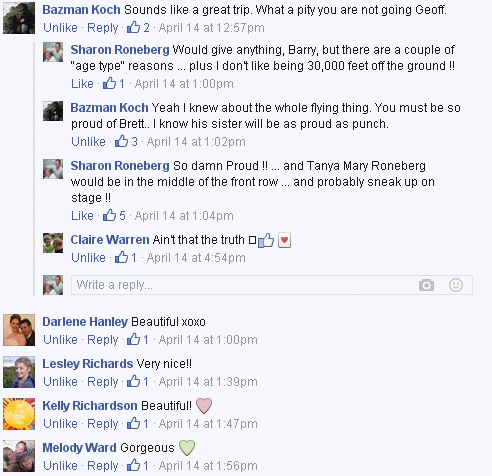Open the April 14 at 1:47pm timestamp
This screenshot has height=476, width=492.
click(208, 424)
